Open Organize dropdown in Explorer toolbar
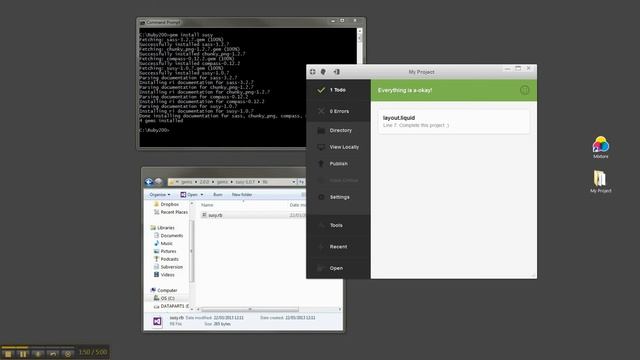This screenshot has height=360, width=640. click(x=160, y=195)
